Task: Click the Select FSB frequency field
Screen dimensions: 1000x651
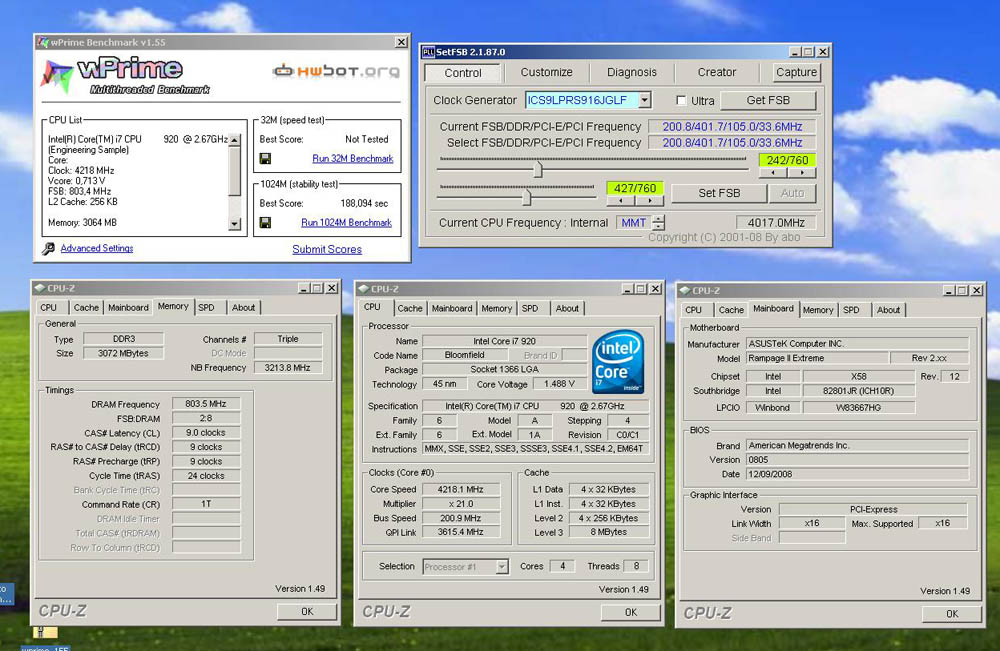Action: click(732, 143)
